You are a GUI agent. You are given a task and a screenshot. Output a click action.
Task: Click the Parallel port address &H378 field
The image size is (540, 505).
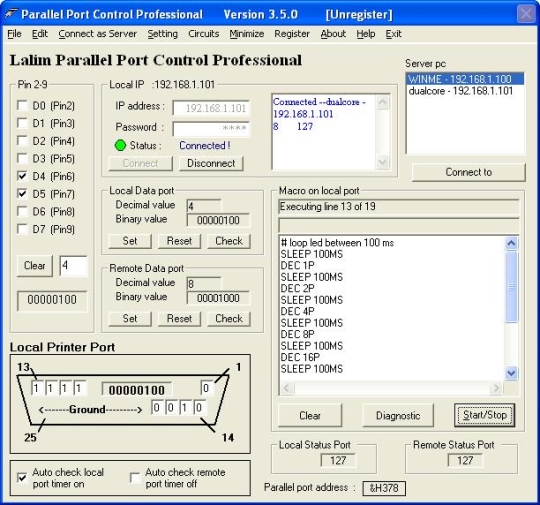(384, 488)
